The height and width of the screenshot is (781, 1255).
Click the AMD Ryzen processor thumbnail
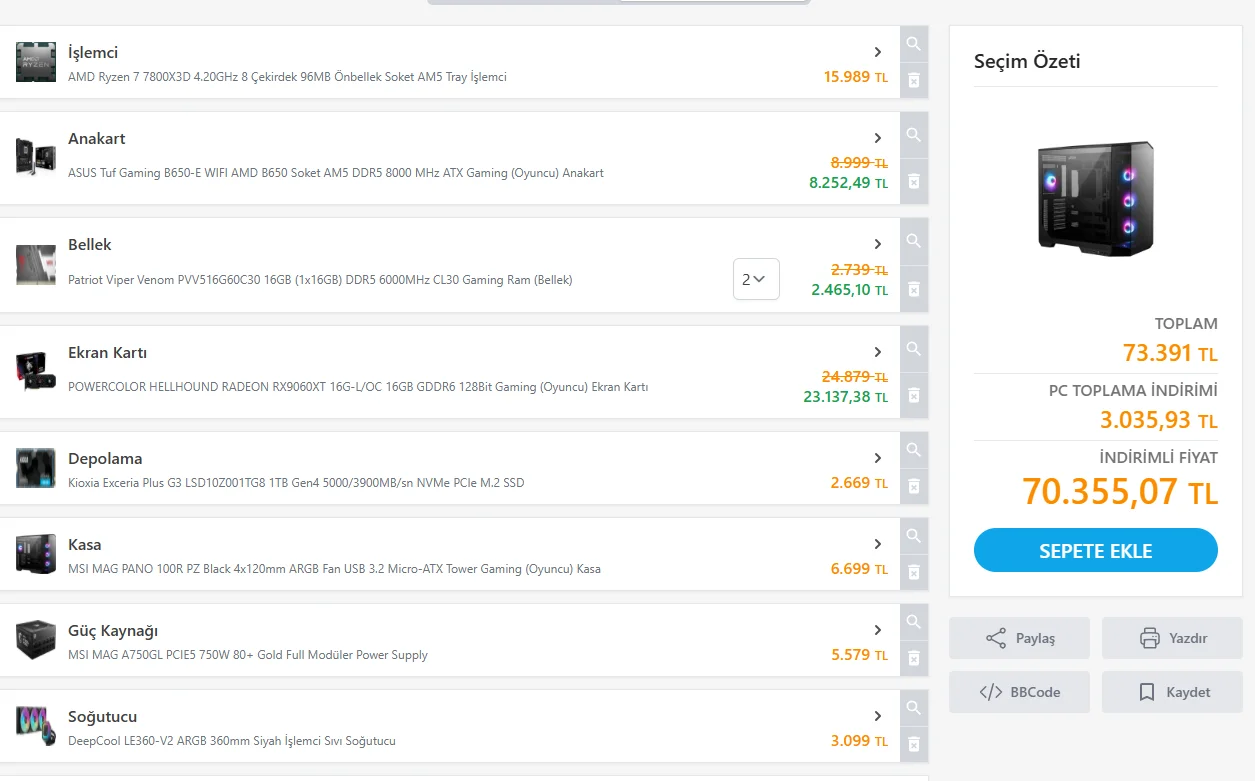36,62
